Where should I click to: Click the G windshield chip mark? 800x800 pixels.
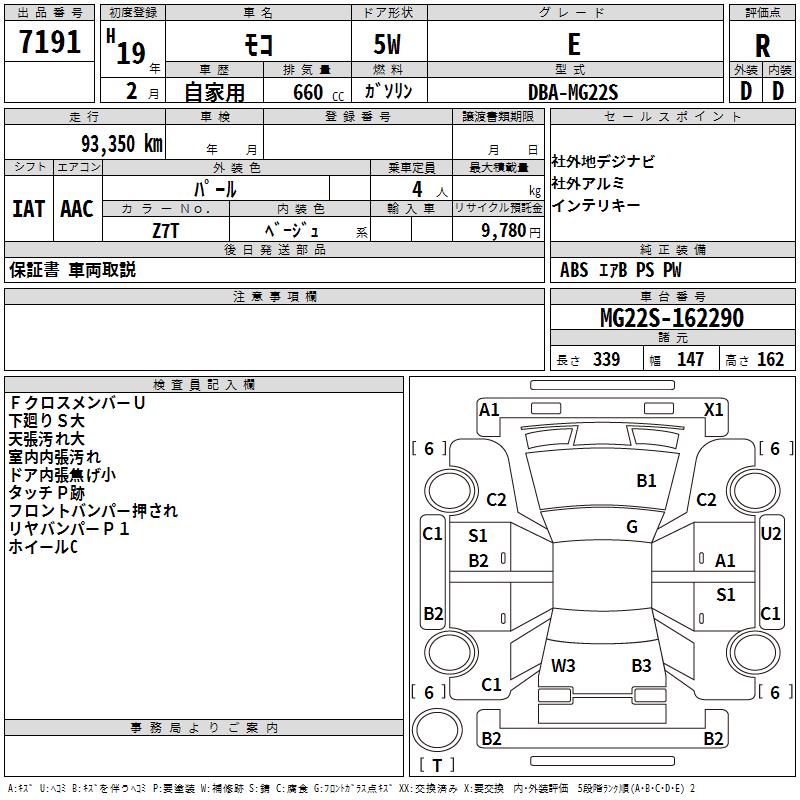pyautogui.click(x=632, y=527)
